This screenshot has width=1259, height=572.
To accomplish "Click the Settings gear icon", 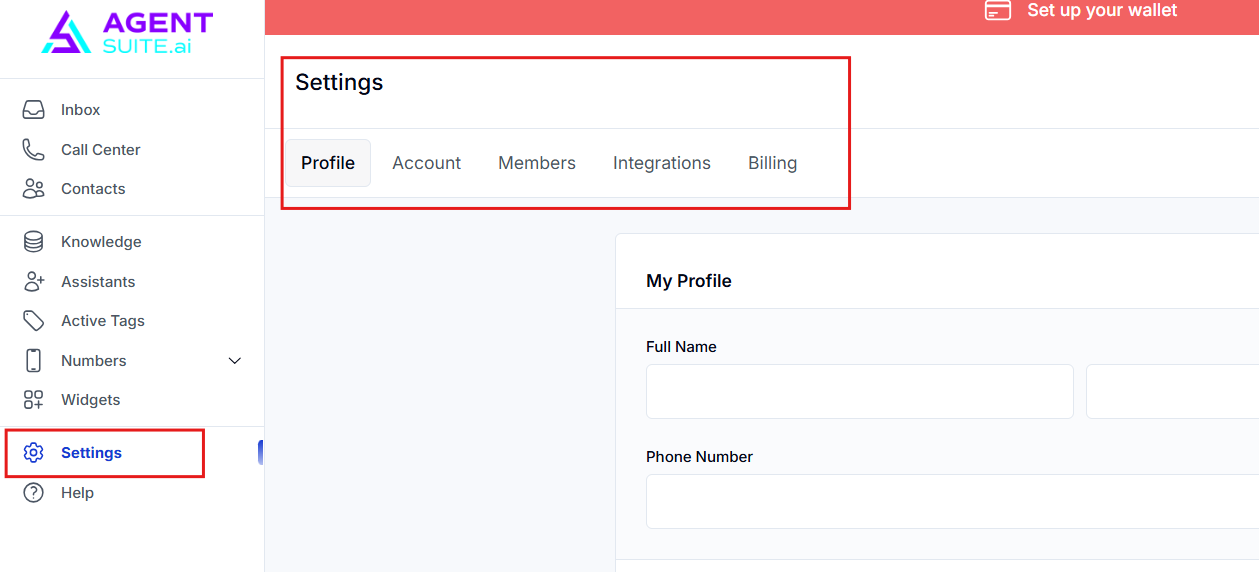I will point(34,453).
